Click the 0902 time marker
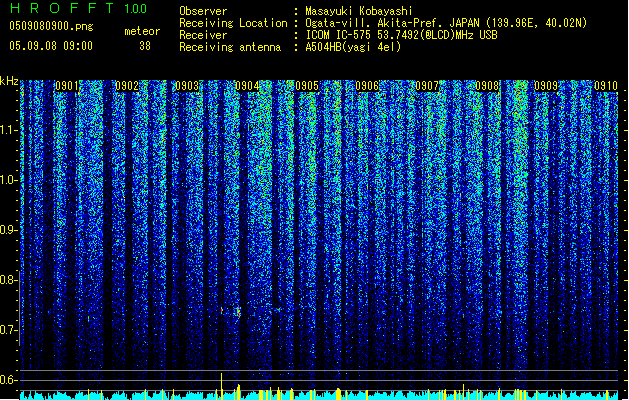629x400 pixels. click(127, 86)
